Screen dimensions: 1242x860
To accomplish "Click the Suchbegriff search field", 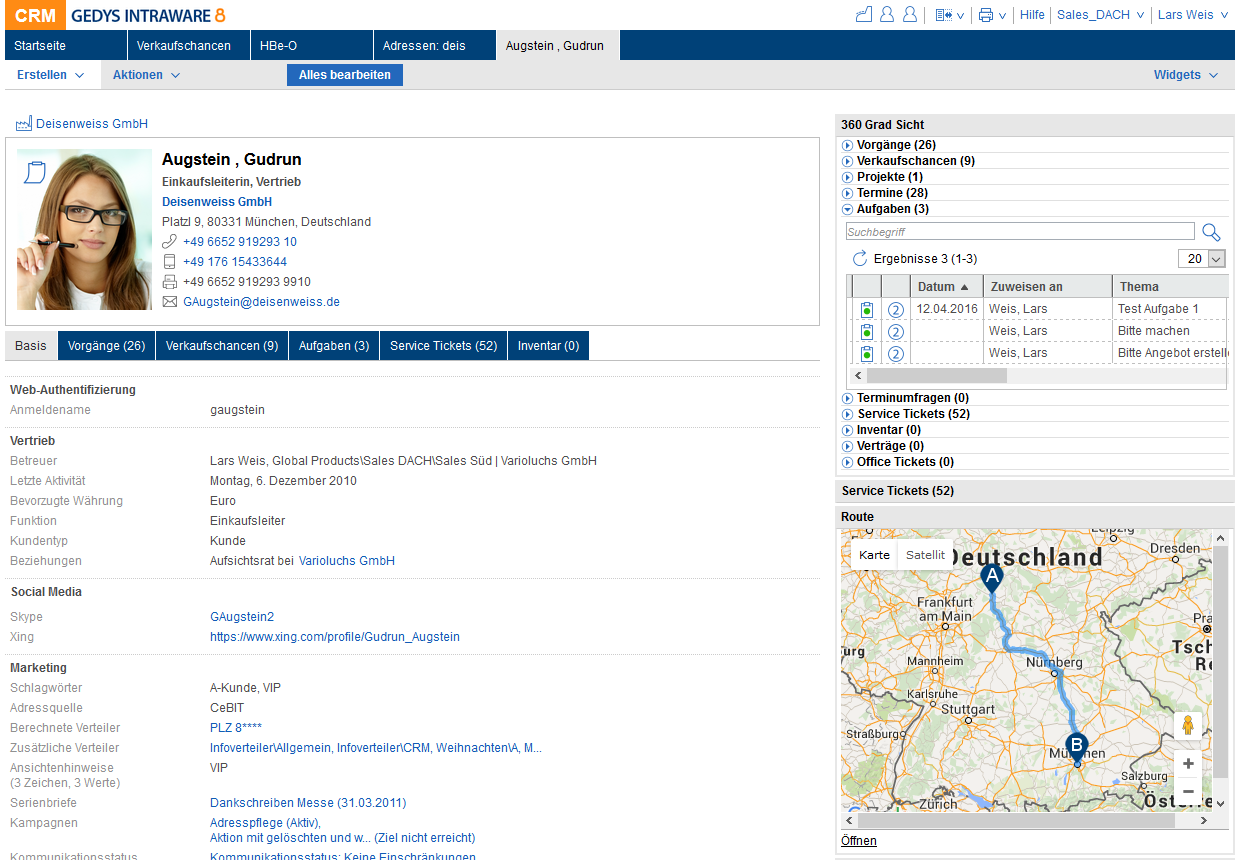I will (1020, 232).
